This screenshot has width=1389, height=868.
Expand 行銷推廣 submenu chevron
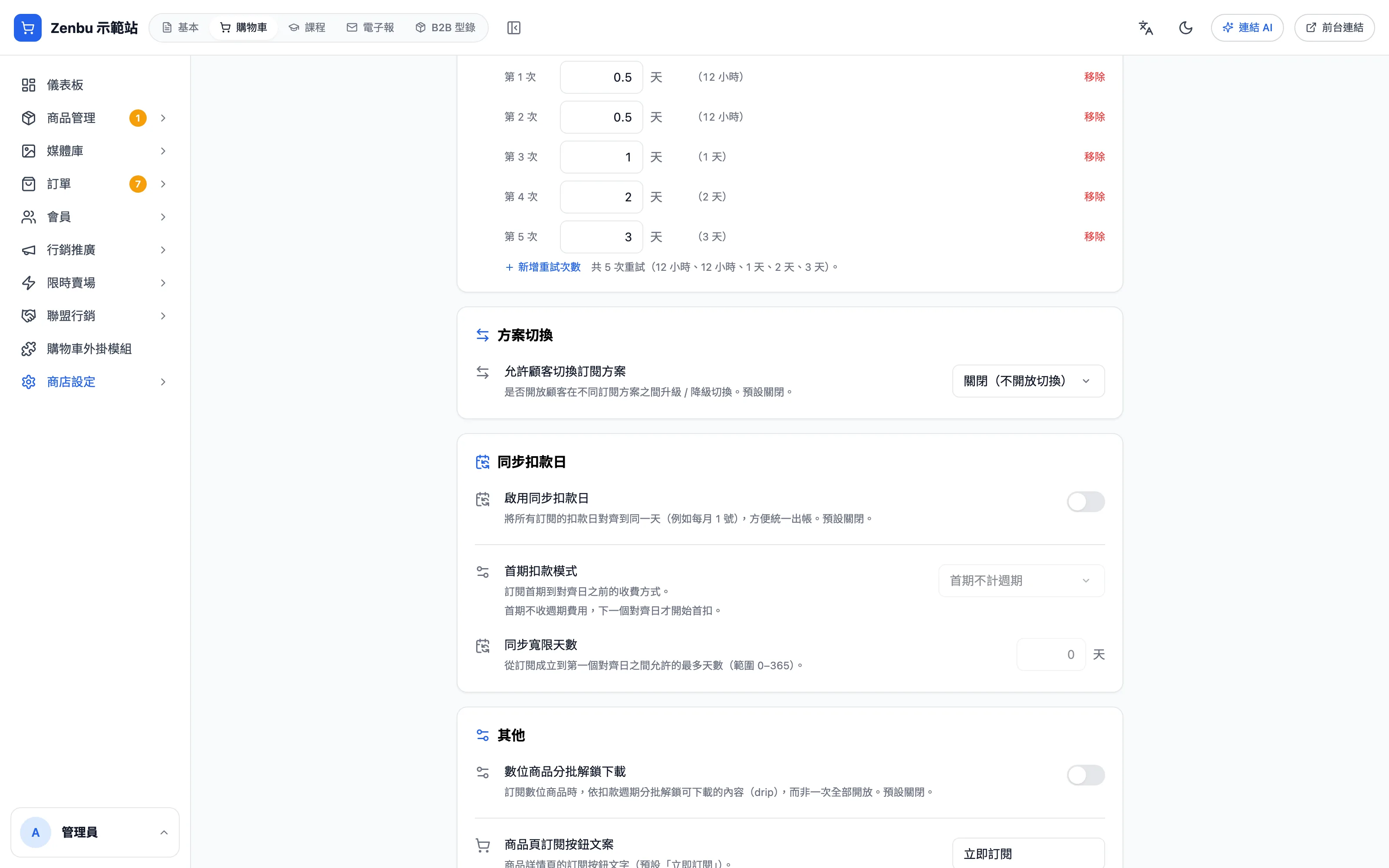(163, 250)
